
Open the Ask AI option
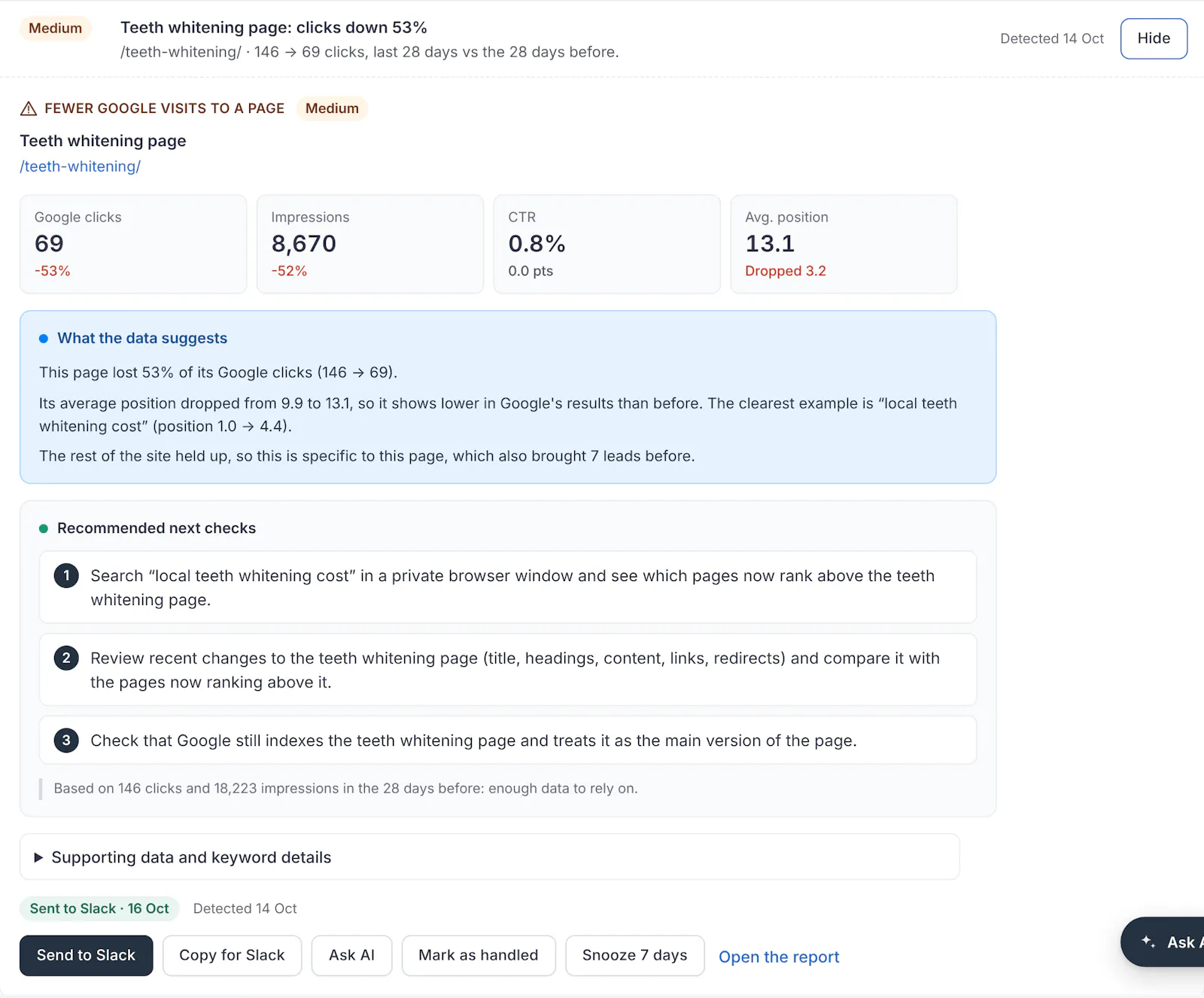(351, 955)
